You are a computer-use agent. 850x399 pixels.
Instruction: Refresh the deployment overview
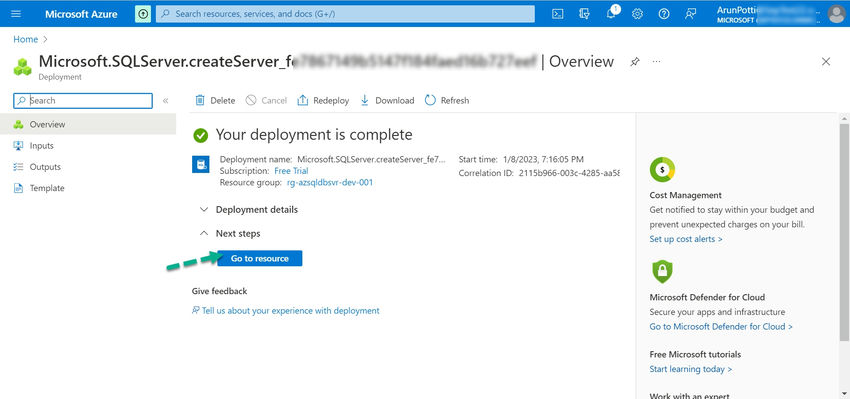(447, 100)
